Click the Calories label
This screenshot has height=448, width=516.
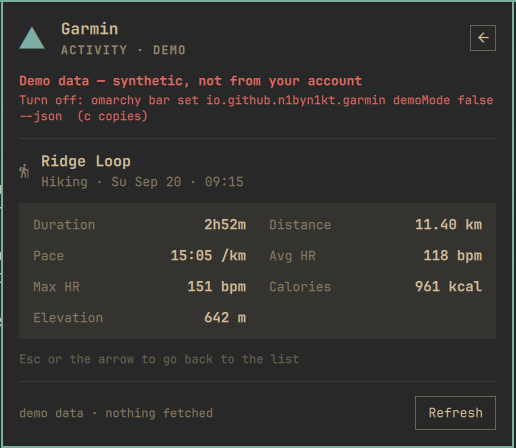pyautogui.click(x=300, y=287)
